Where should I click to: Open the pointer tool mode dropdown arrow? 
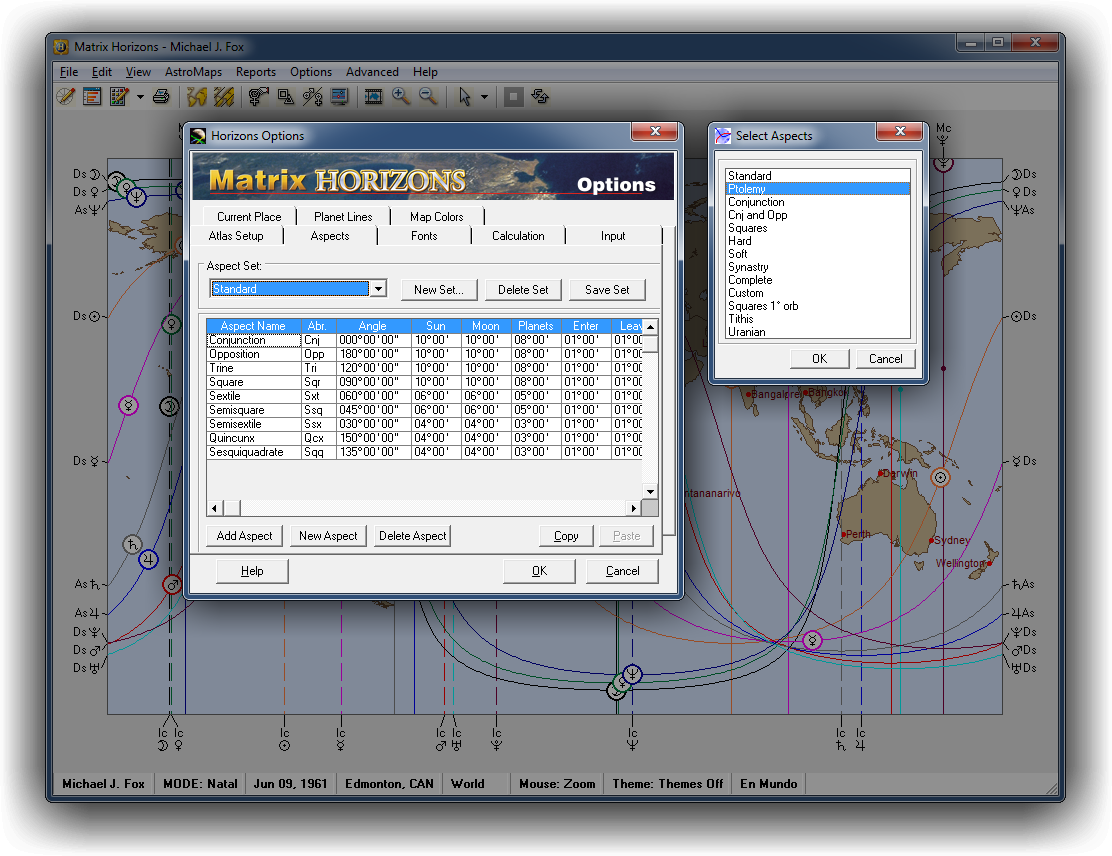pos(484,97)
